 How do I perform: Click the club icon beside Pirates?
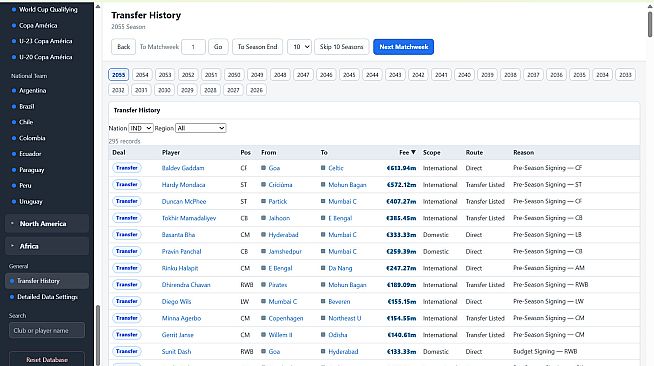point(263,285)
